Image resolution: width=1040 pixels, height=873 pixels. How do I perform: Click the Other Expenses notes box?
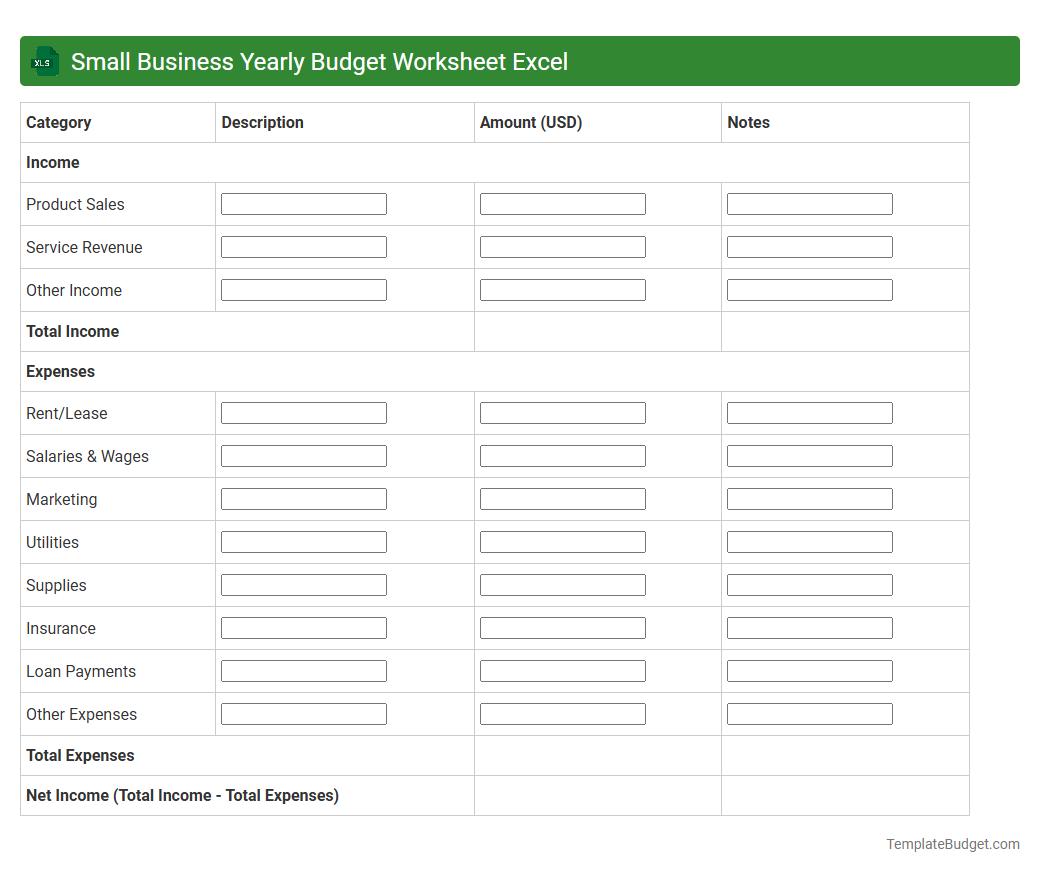(809, 713)
